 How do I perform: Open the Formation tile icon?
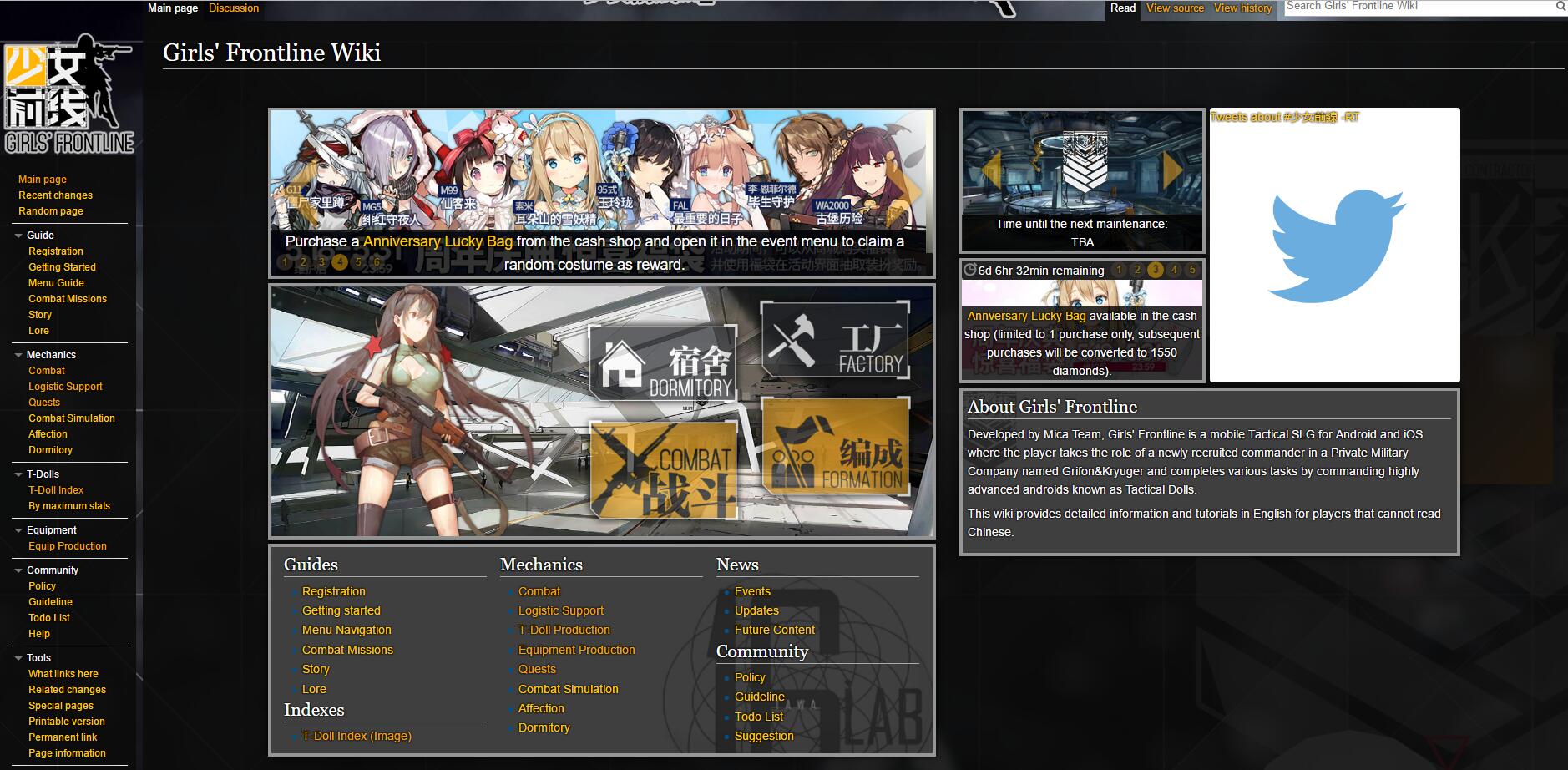point(836,448)
